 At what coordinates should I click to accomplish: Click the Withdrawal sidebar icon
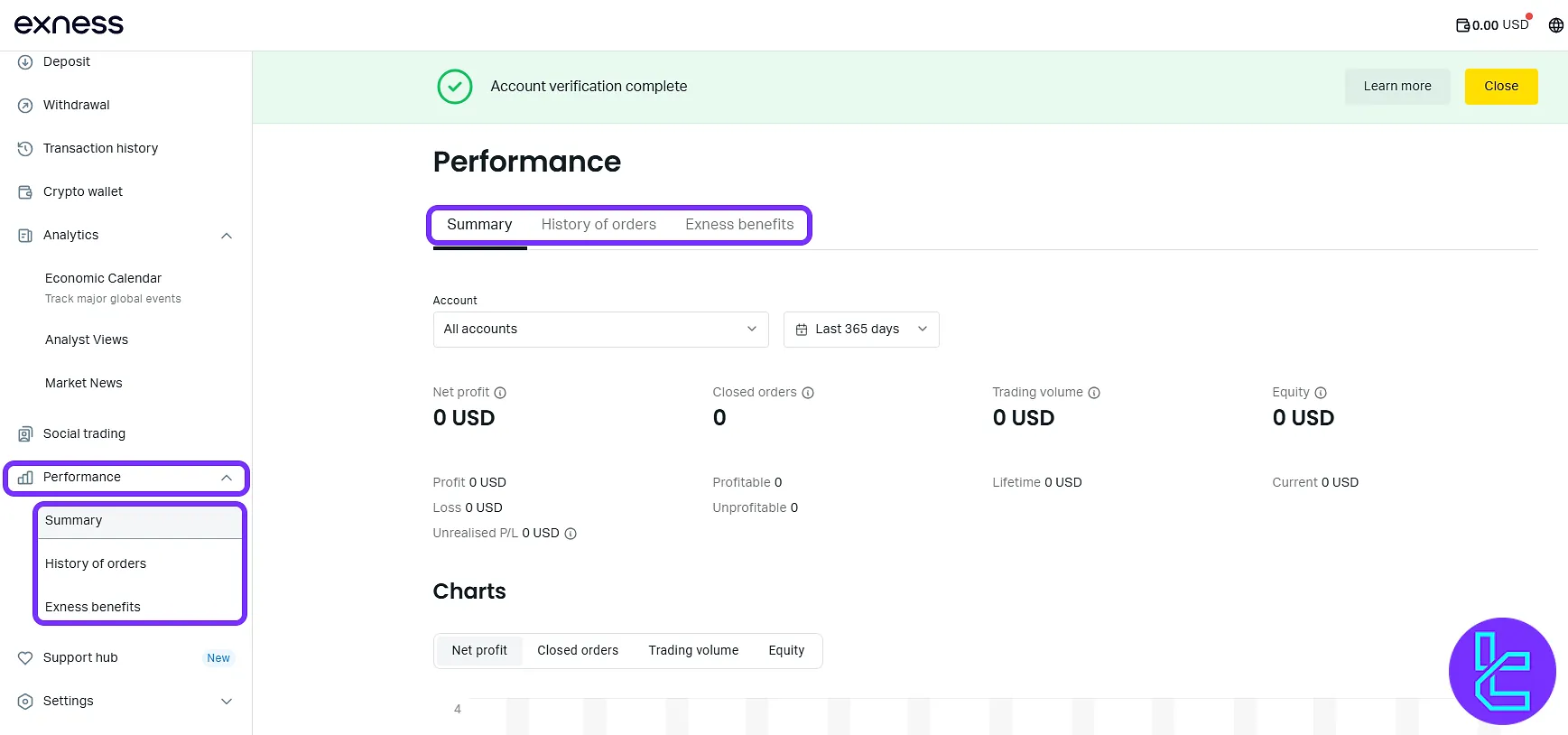coord(25,105)
